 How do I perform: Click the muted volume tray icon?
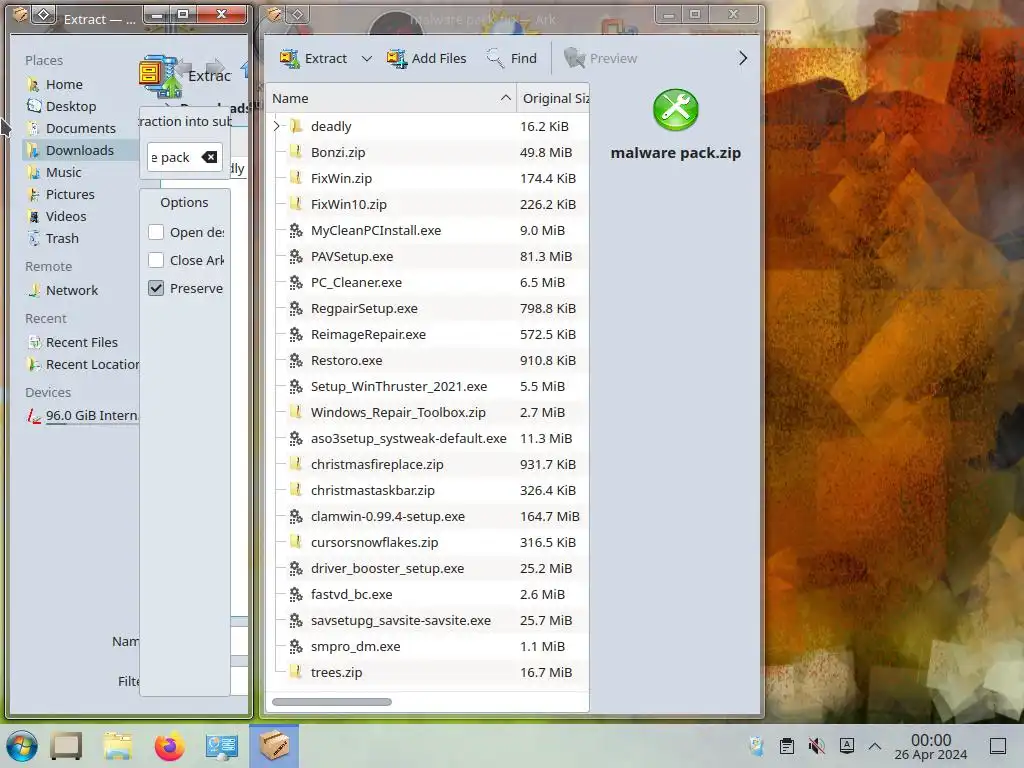coord(816,746)
